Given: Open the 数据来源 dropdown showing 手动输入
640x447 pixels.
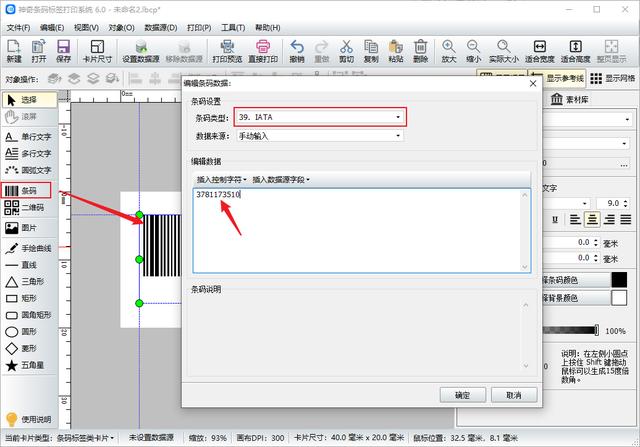Looking at the screenshot, I should (320, 136).
